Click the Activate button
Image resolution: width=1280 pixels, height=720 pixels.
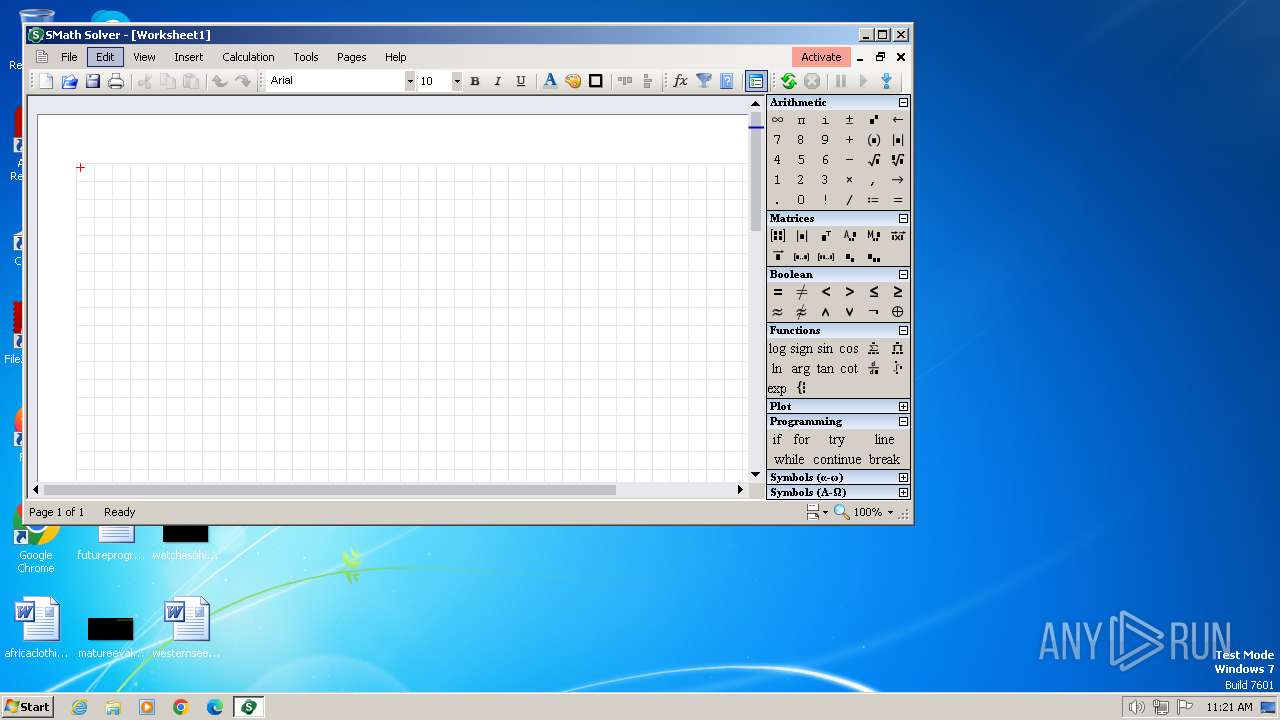click(x=821, y=57)
